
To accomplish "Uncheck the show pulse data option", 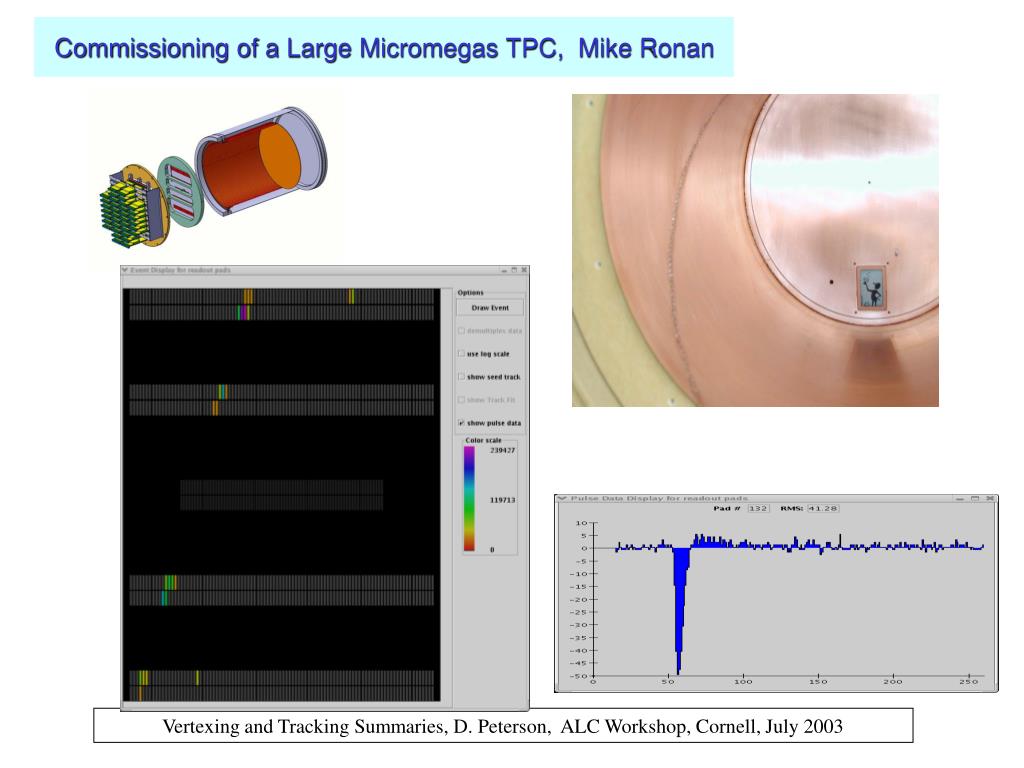I will (x=461, y=423).
